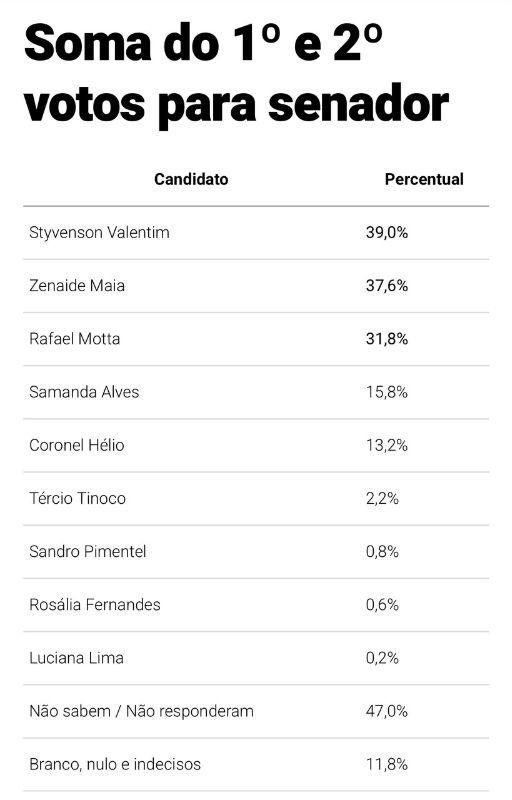Click Branco, nulo e indecisos row
The width and height of the screenshot is (512, 800).
click(256, 764)
